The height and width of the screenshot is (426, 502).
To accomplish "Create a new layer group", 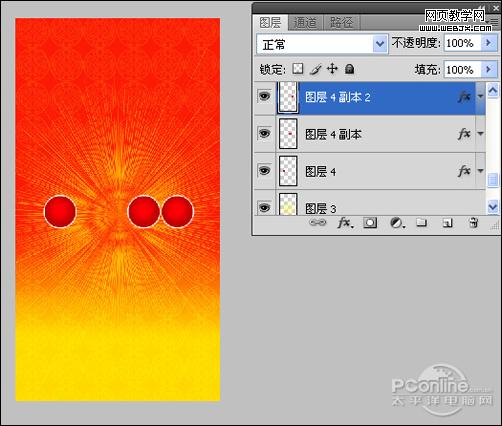I will (x=422, y=222).
